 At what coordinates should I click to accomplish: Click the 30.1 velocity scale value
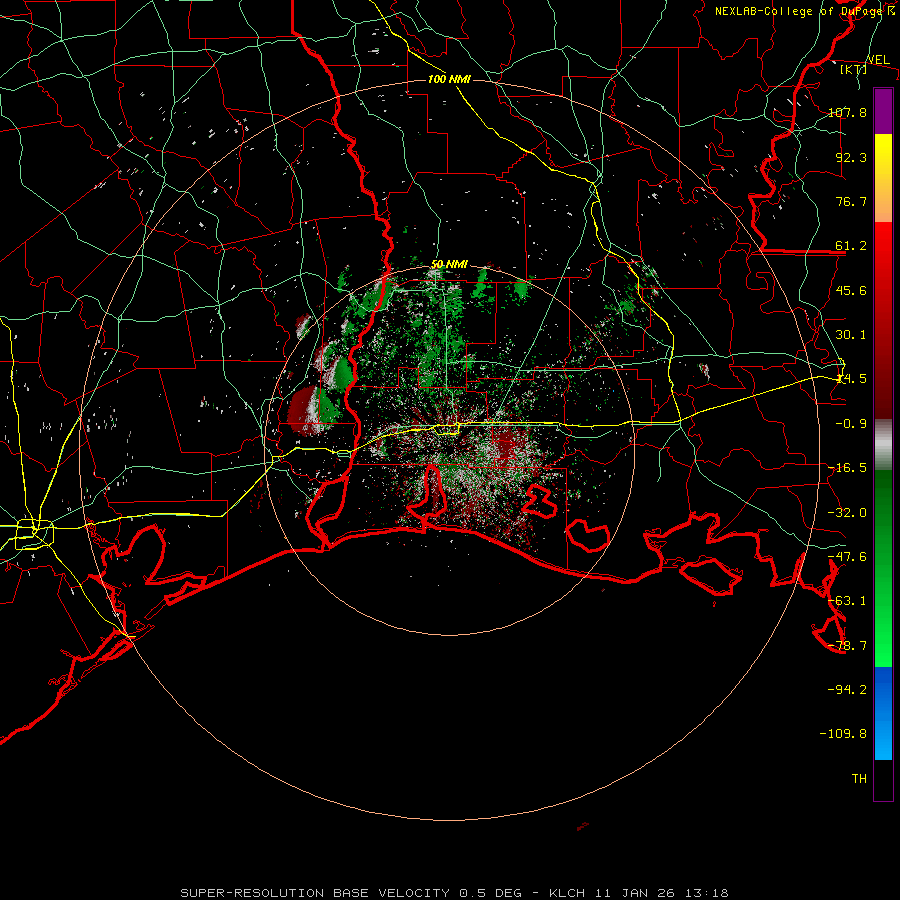[x=851, y=335]
